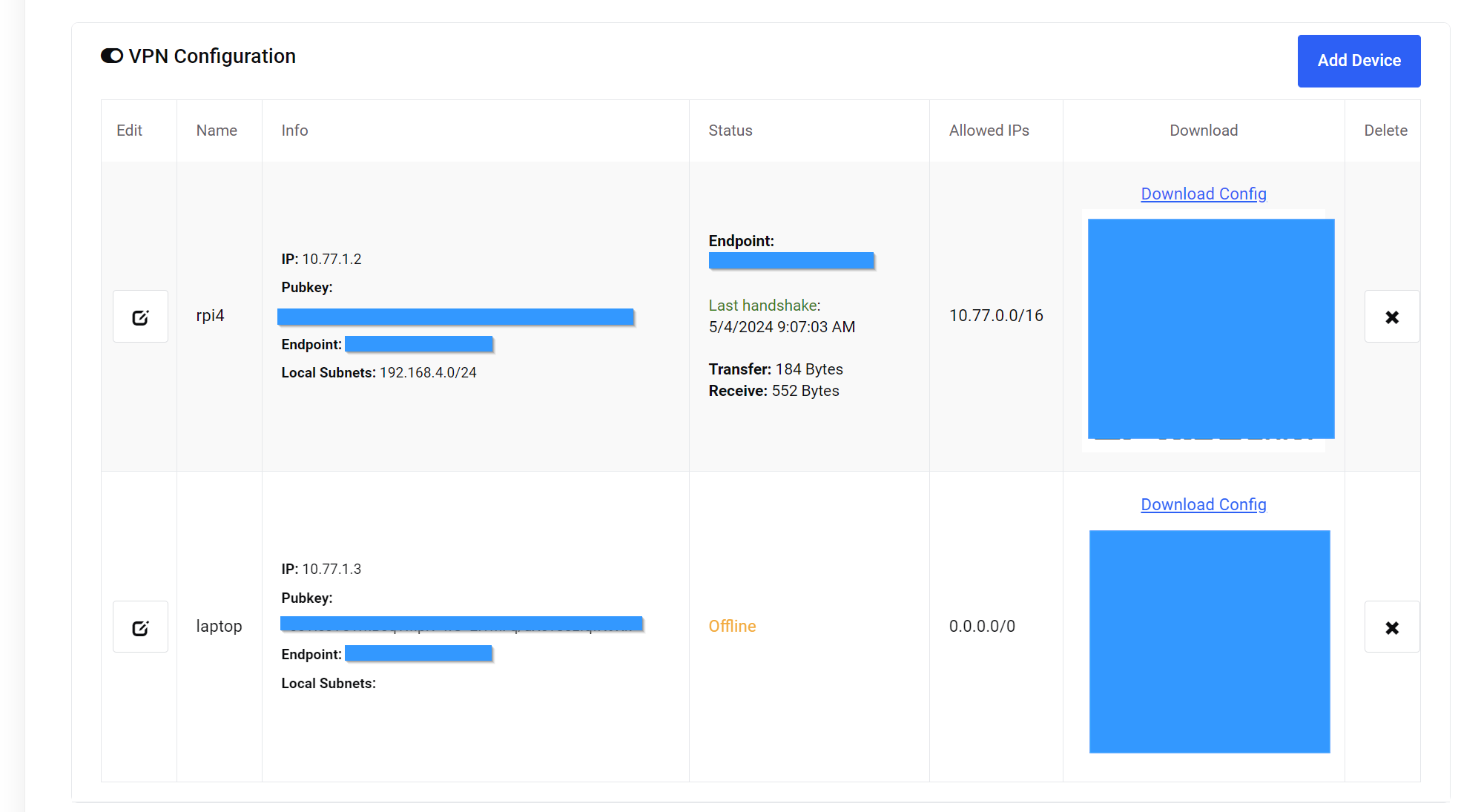This screenshot has height=812, width=1481.
Task: Click the Info column header
Action: point(294,131)
